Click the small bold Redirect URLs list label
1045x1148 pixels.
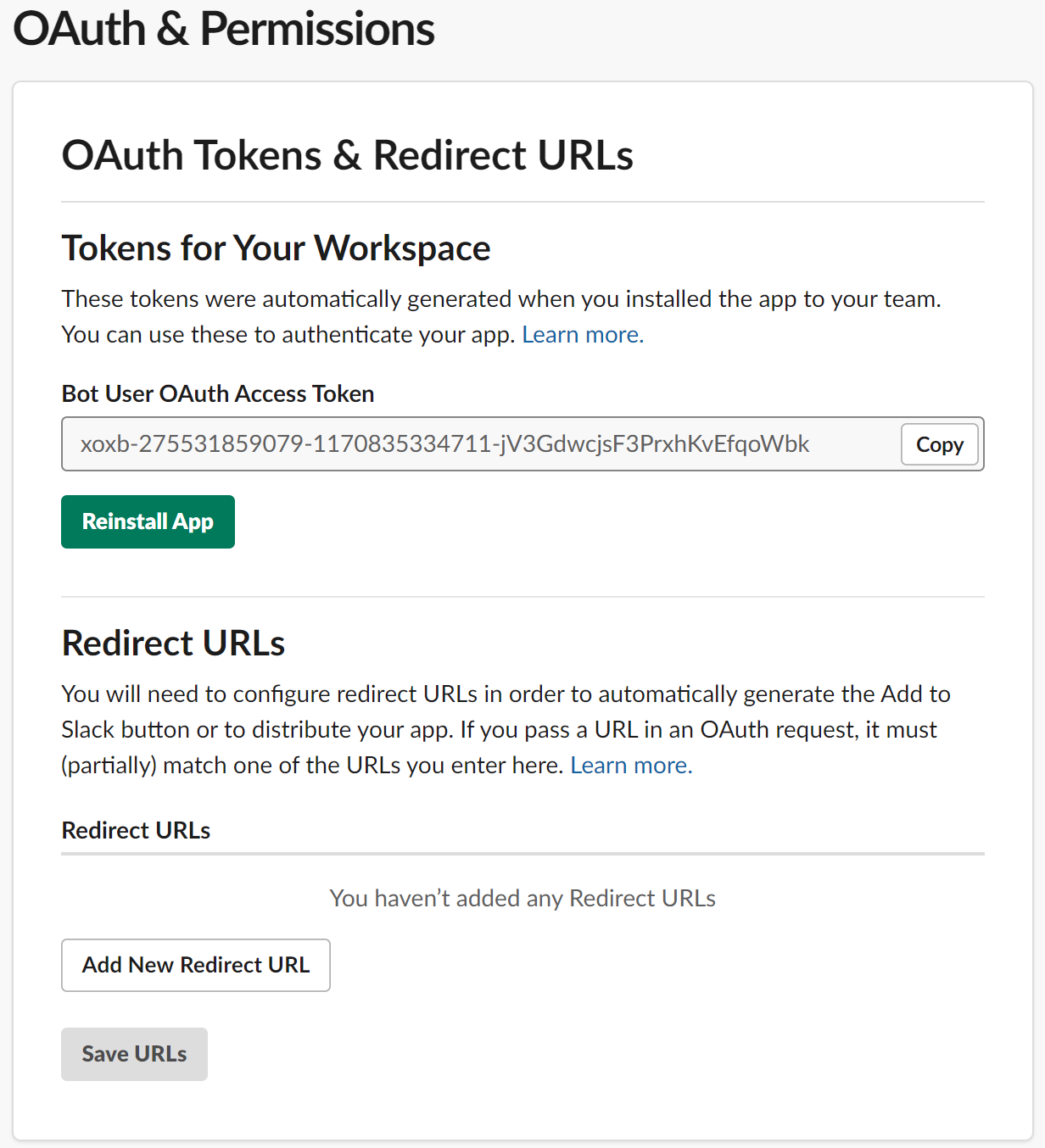click(x=136, y=830)
